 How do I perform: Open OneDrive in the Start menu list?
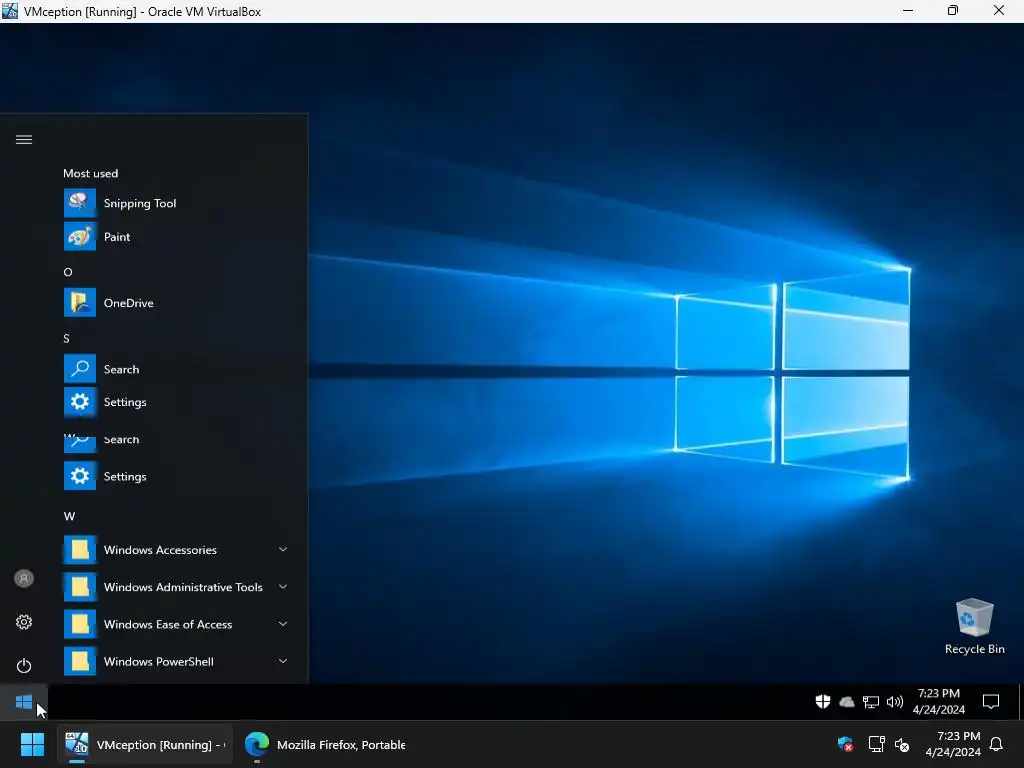[176, 303]
